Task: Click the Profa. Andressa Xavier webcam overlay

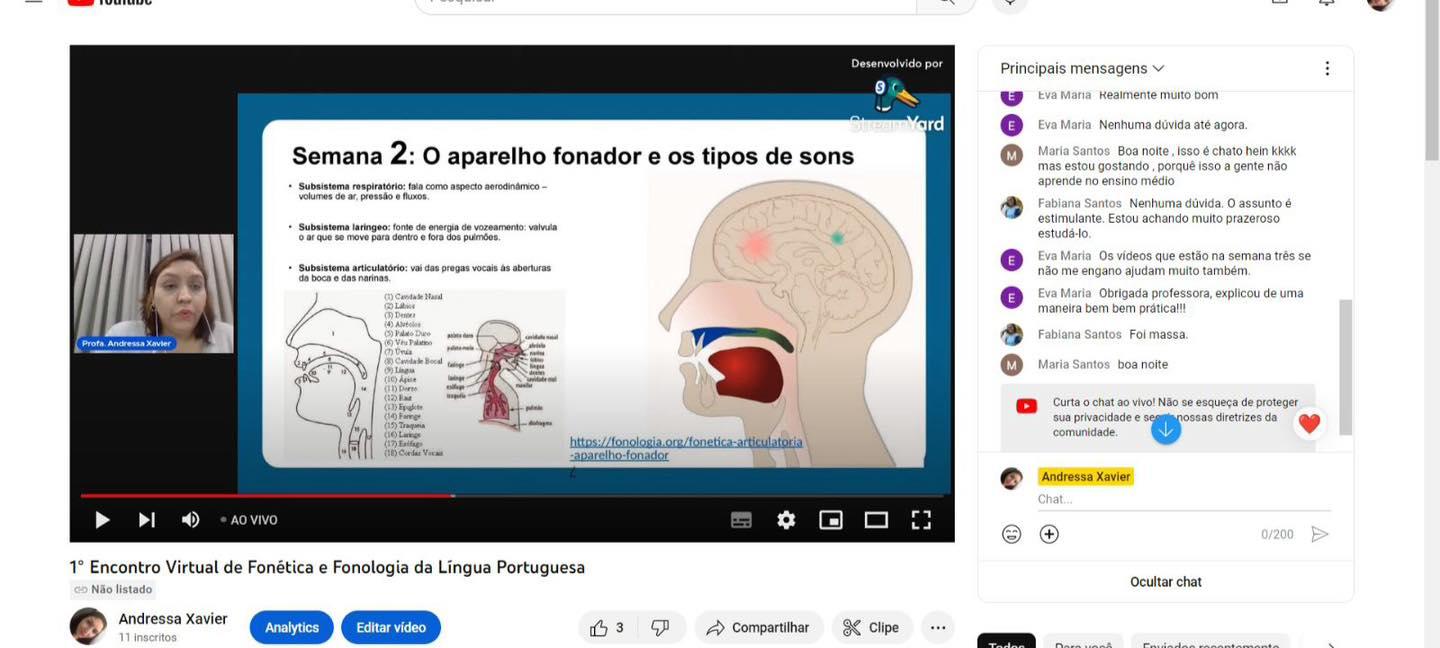Action: point(154,293)
